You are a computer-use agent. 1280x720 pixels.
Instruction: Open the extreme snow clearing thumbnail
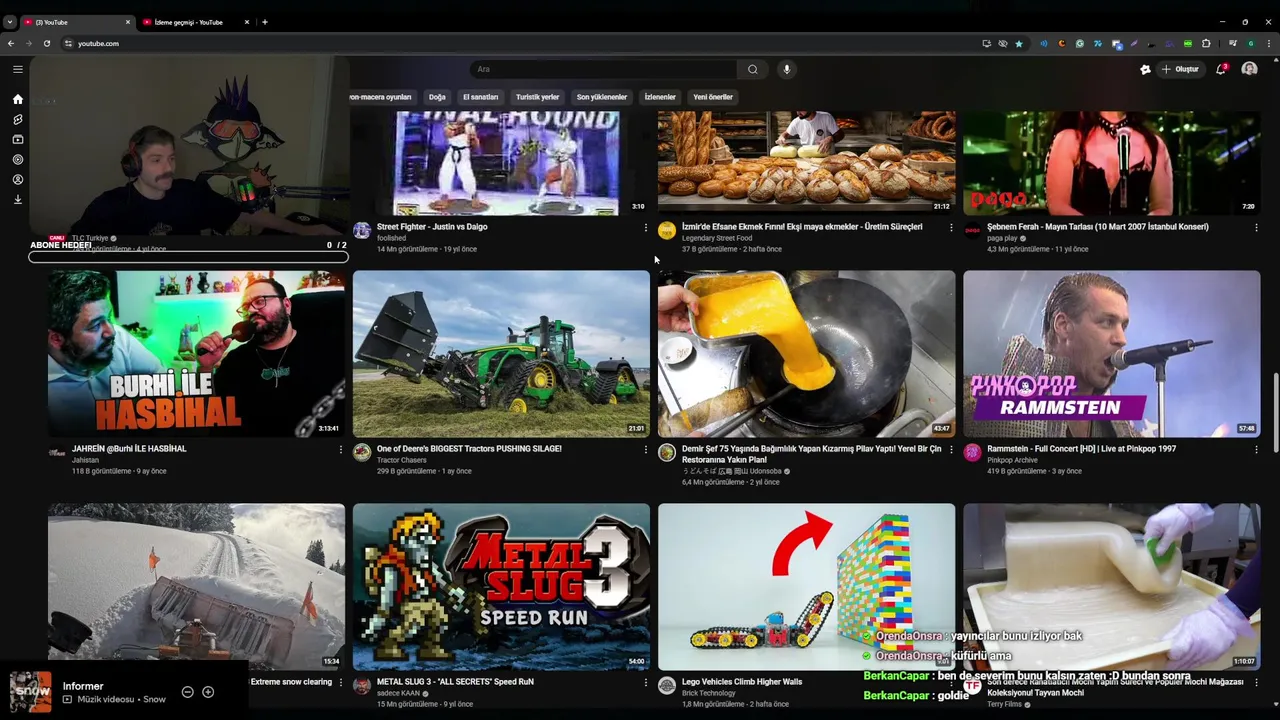(x=196, y=586)
